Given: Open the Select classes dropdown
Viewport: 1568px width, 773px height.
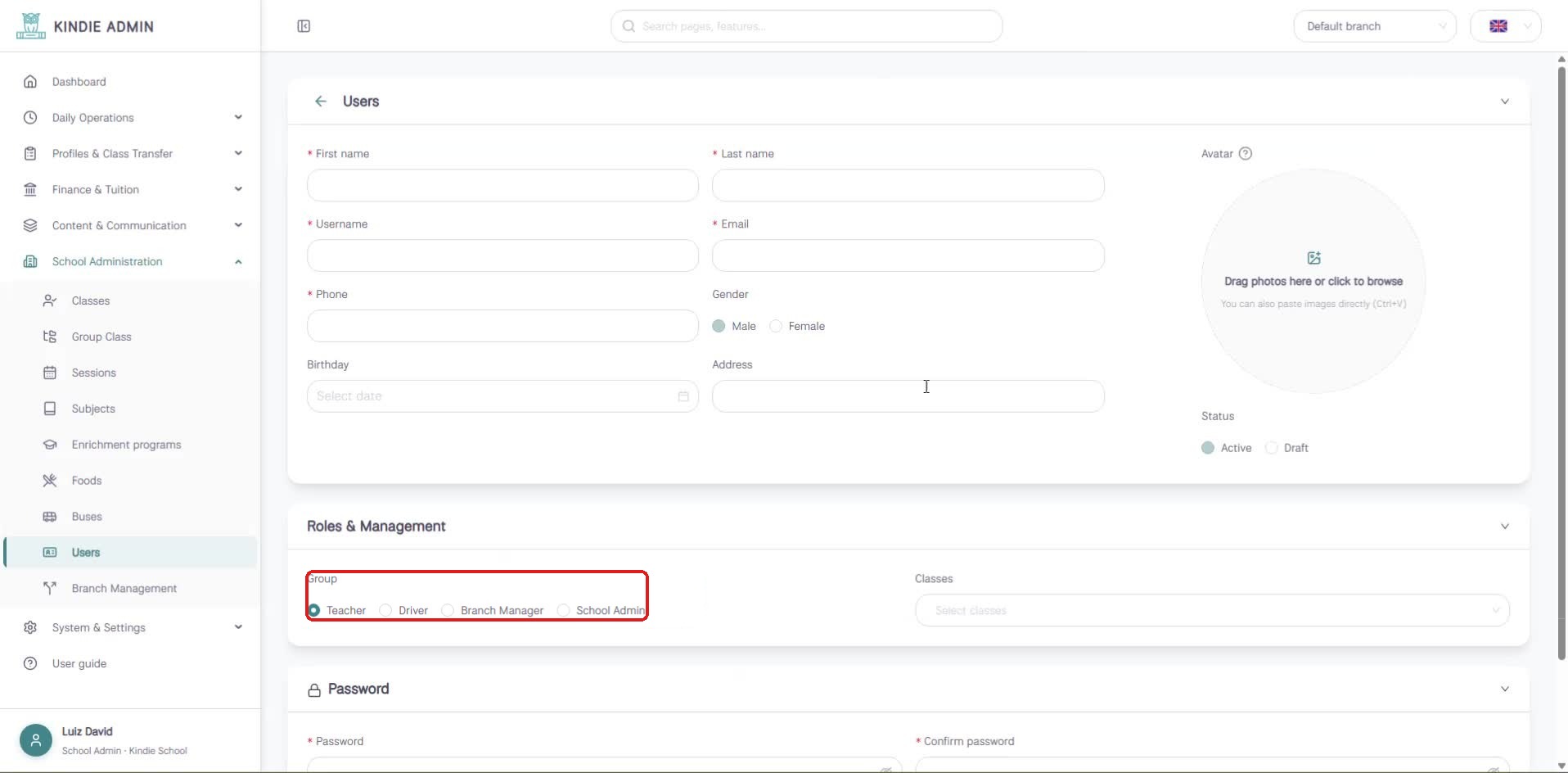Looking at the screenshot, I should (1212, 611).
